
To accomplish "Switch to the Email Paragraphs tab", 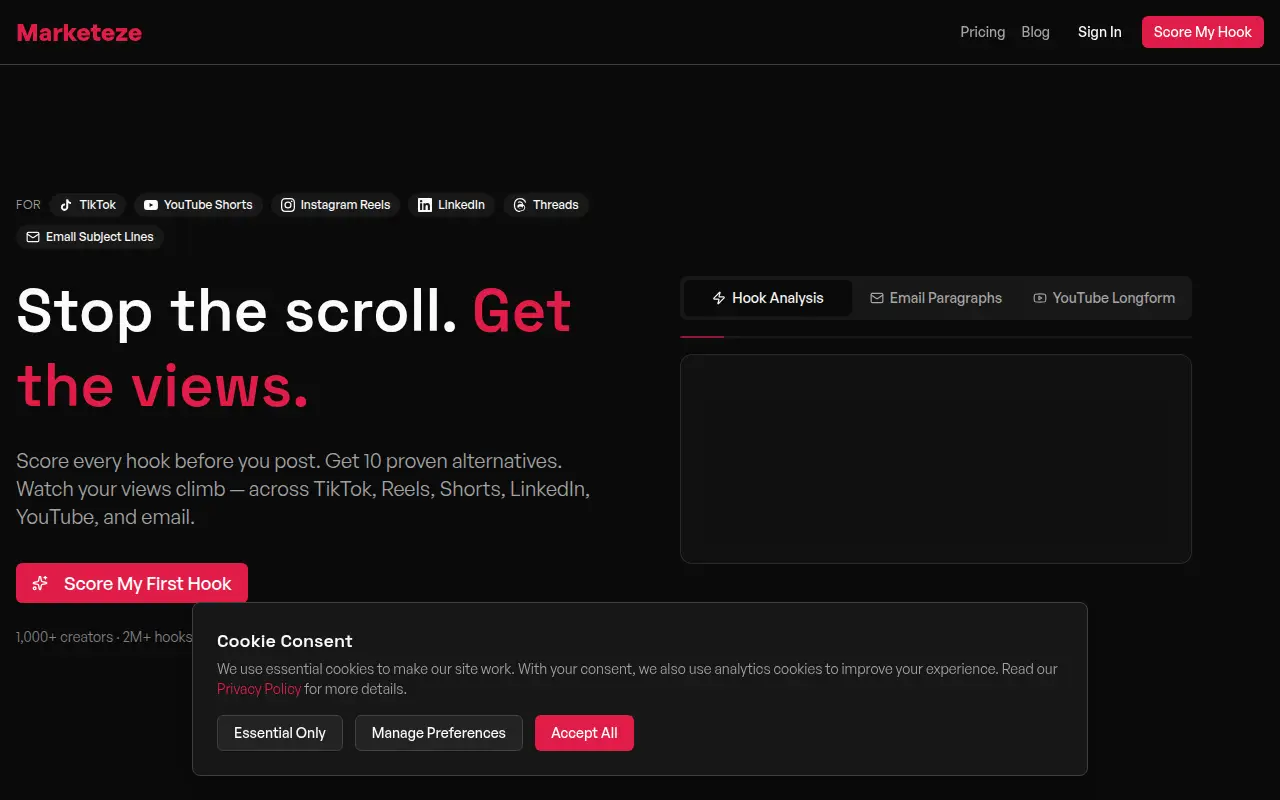I will click(936, 298).
